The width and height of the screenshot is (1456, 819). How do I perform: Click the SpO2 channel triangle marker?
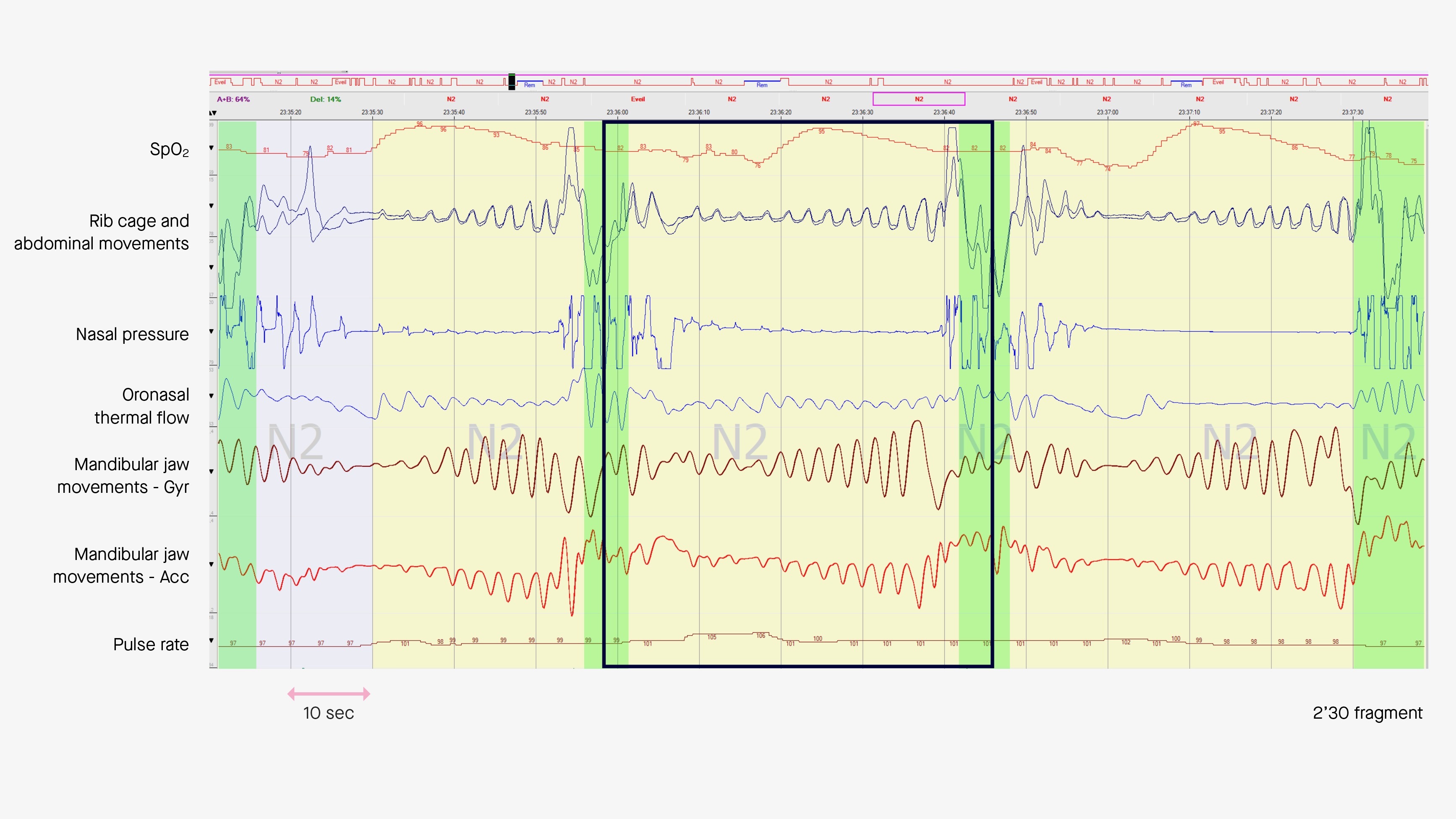coord(212,148)
